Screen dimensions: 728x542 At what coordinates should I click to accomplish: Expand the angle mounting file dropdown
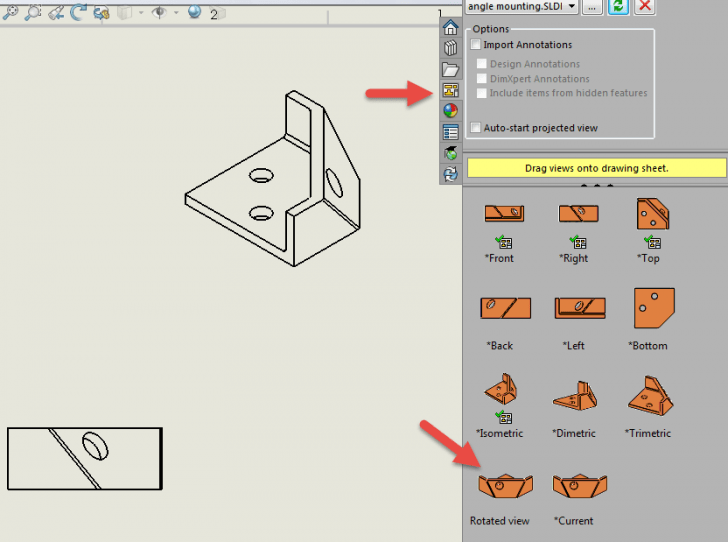pyautogui.click(x=572, y=6)
